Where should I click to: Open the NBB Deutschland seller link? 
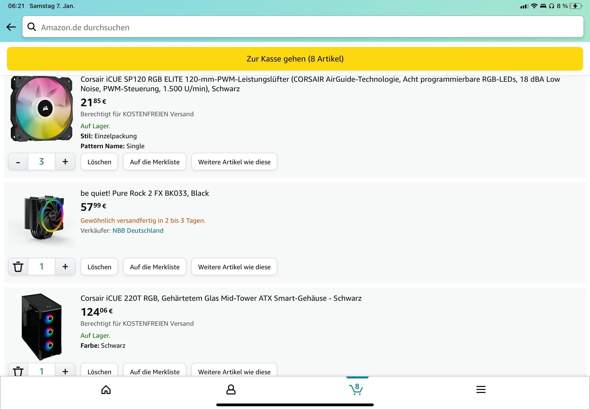138,231
